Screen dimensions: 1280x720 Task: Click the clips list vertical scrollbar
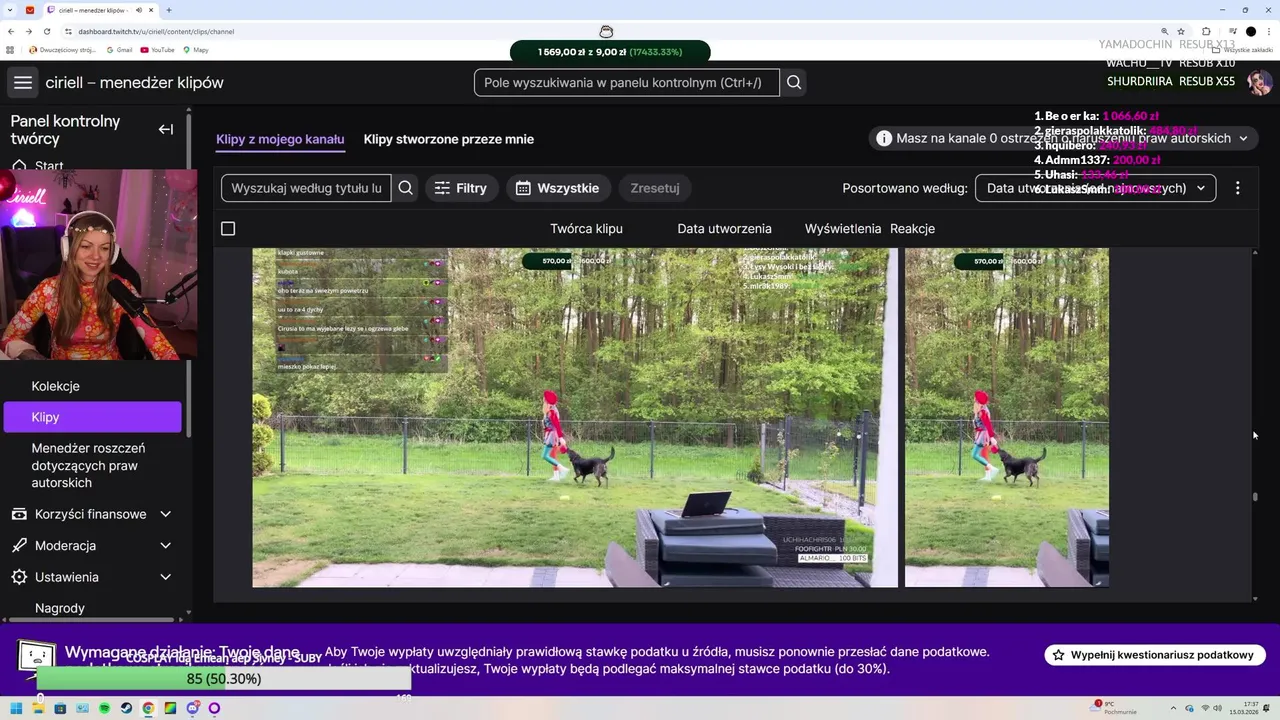[1255, 496]
